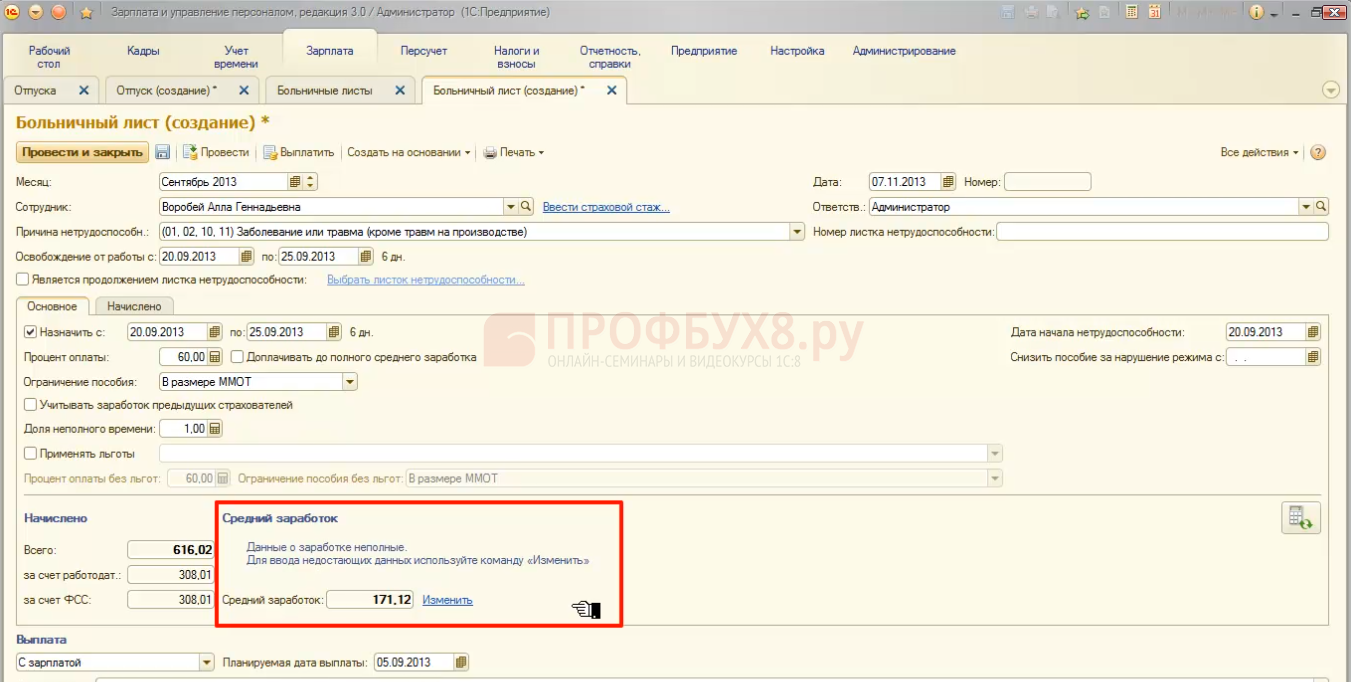1351x682 pixels.
Task: Open calculator for Доля неполного времени field
Action: tap(215, 429)
